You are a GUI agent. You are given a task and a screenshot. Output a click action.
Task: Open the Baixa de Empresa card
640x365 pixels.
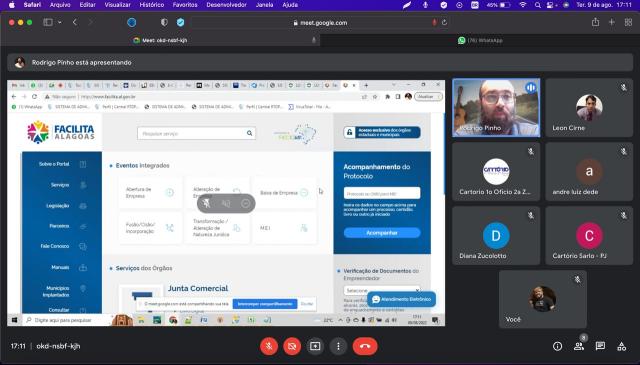[x=284, y=193]
